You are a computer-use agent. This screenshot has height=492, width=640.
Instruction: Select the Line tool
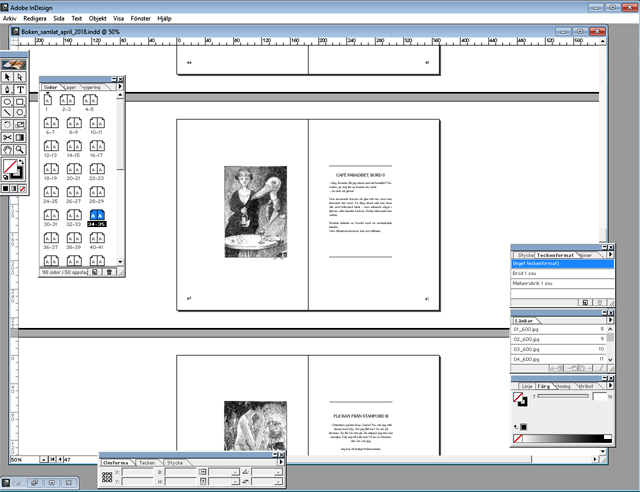[x=7, y=112]
